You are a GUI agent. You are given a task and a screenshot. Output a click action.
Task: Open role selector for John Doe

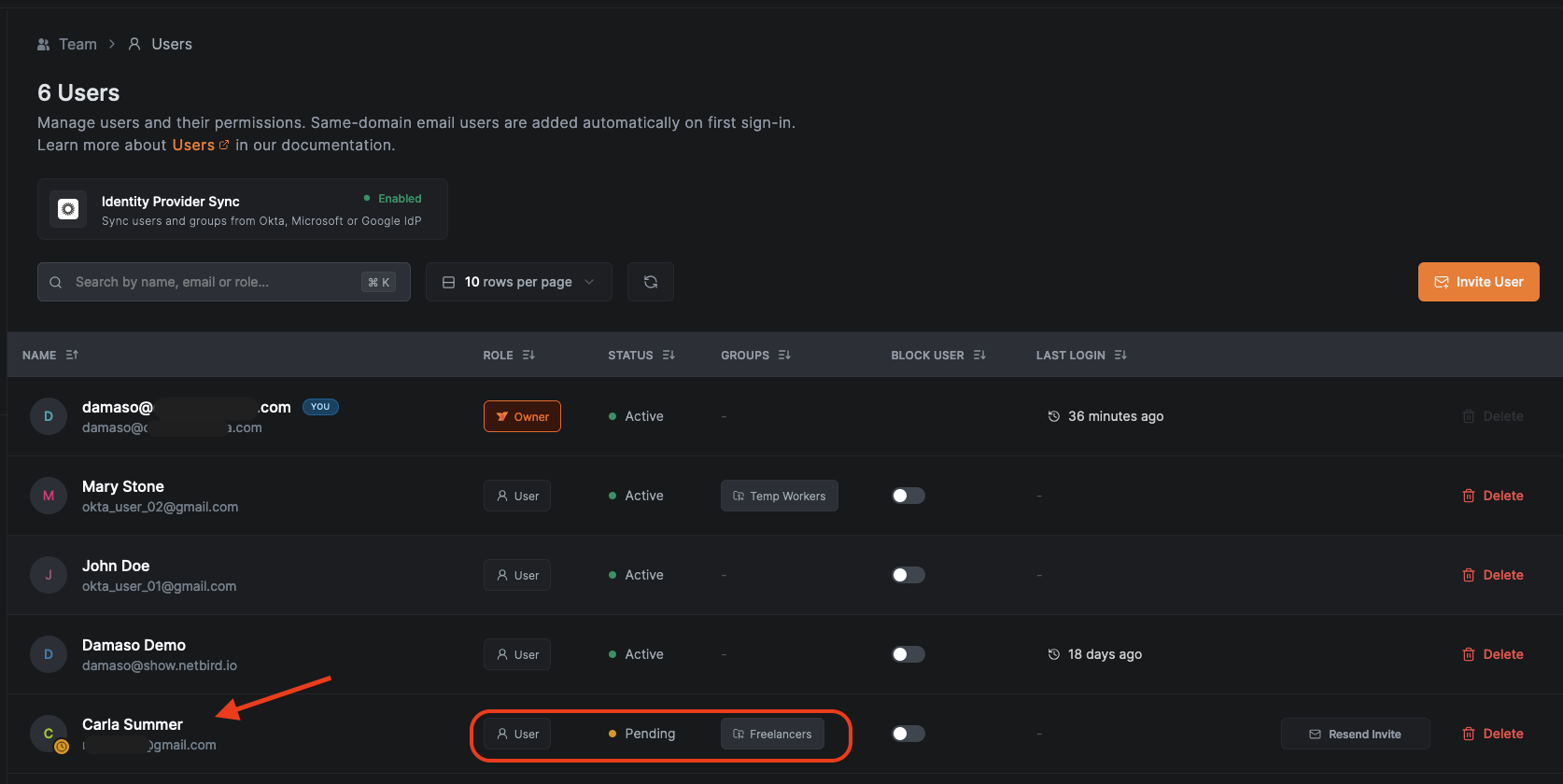517,575
